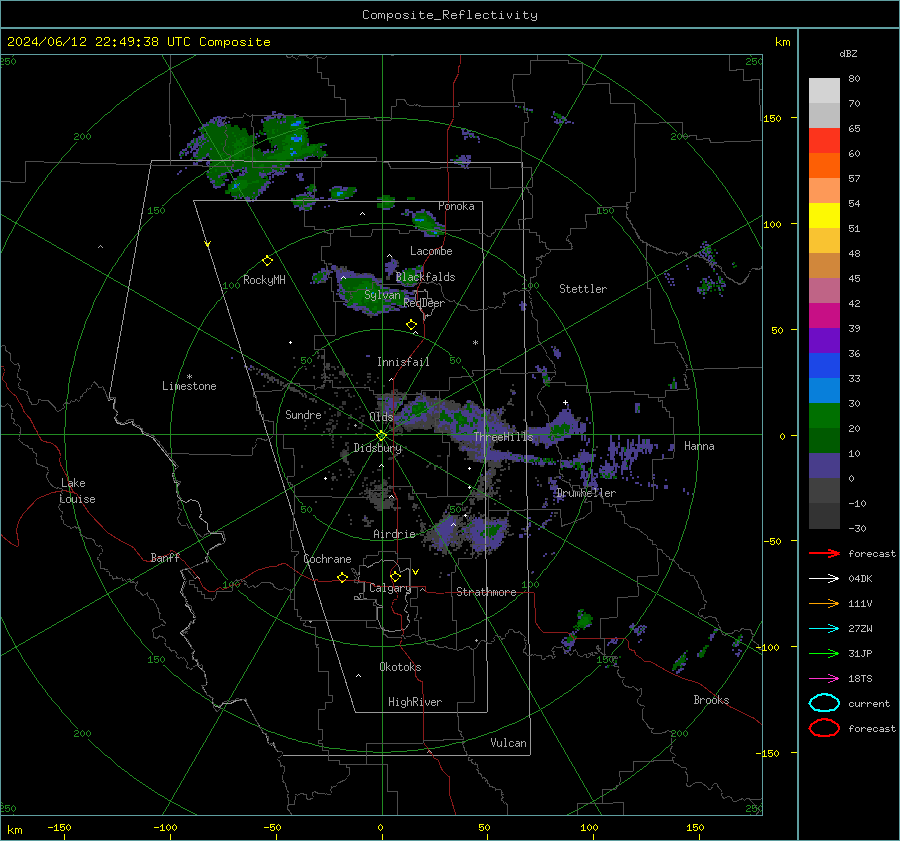This screenshot has width=900, height=841.
Task: Select the bright green 20-30 dBZ swatch
Action: (x=824, y=416)
